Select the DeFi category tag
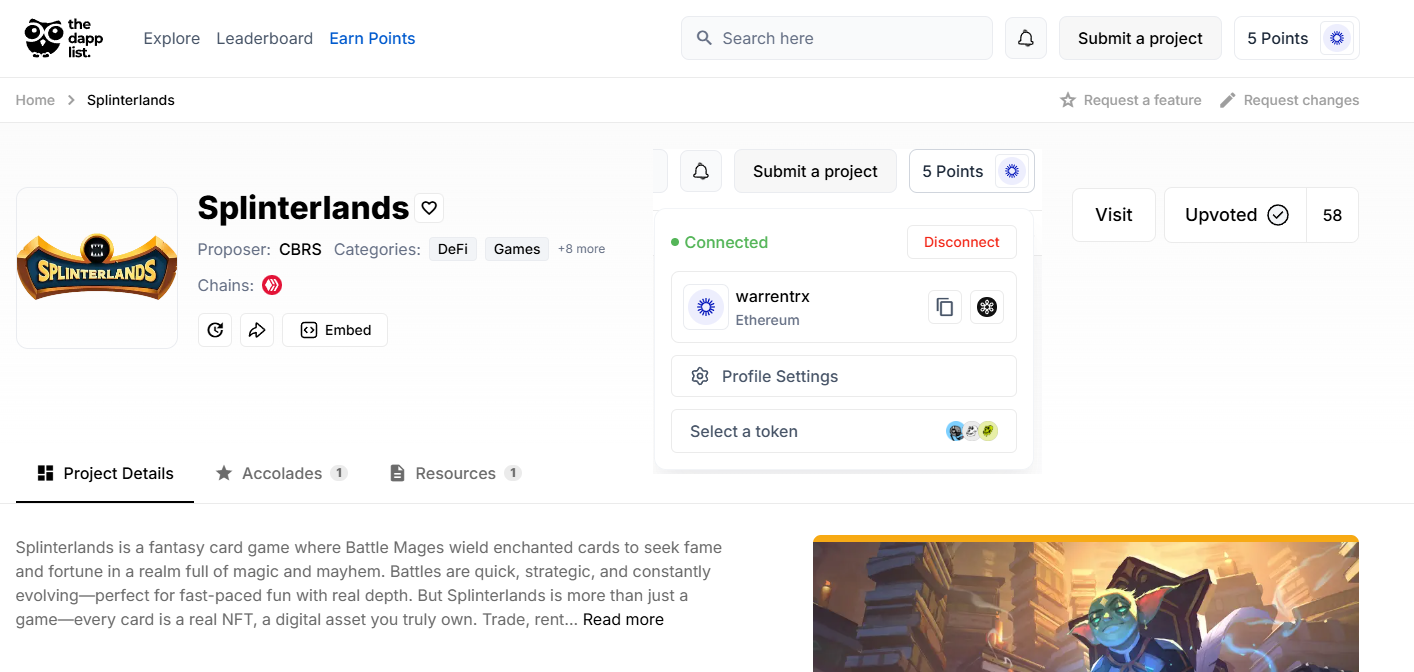This screenshot has height=672, width=1414. pos(453,249)
